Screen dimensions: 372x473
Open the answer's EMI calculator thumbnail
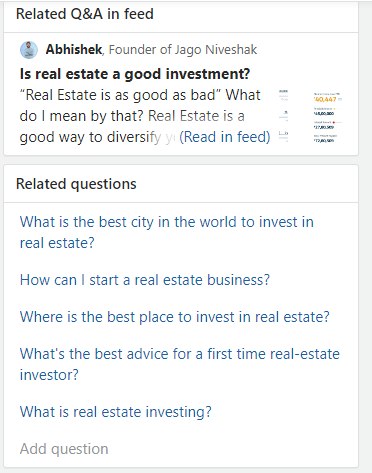(x=311, y=116)
